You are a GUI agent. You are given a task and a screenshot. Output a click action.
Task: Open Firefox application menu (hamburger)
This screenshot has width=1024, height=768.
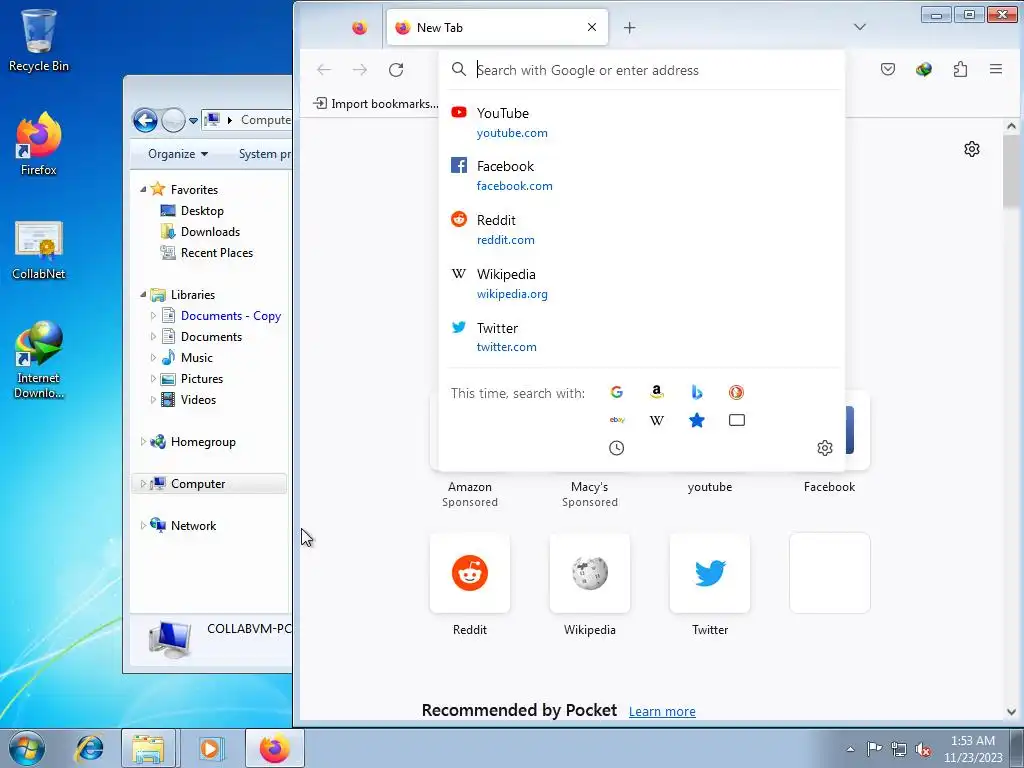995,69
